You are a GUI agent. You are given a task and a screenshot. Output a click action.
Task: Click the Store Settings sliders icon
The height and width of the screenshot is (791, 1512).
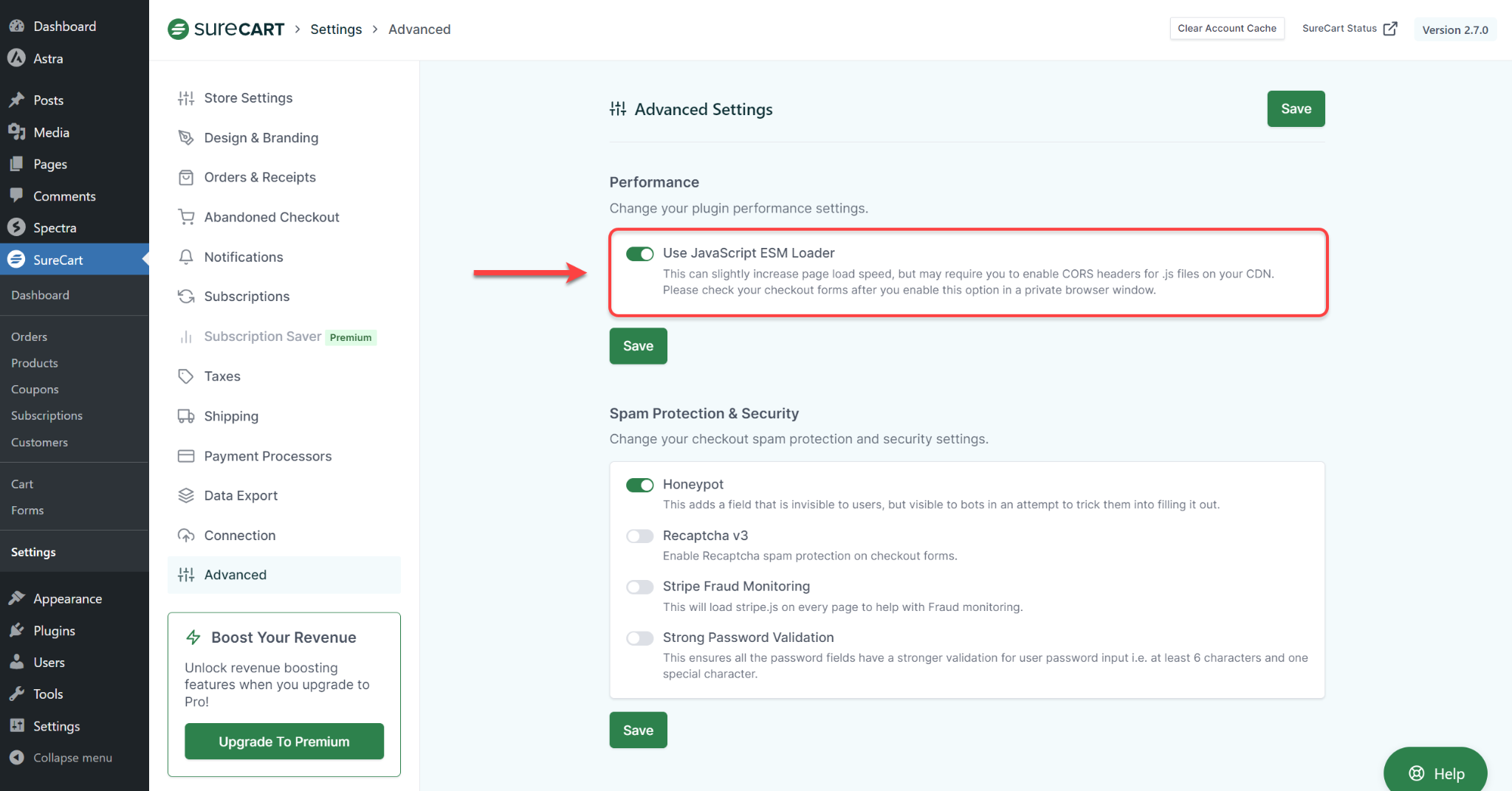pos(186,98)
